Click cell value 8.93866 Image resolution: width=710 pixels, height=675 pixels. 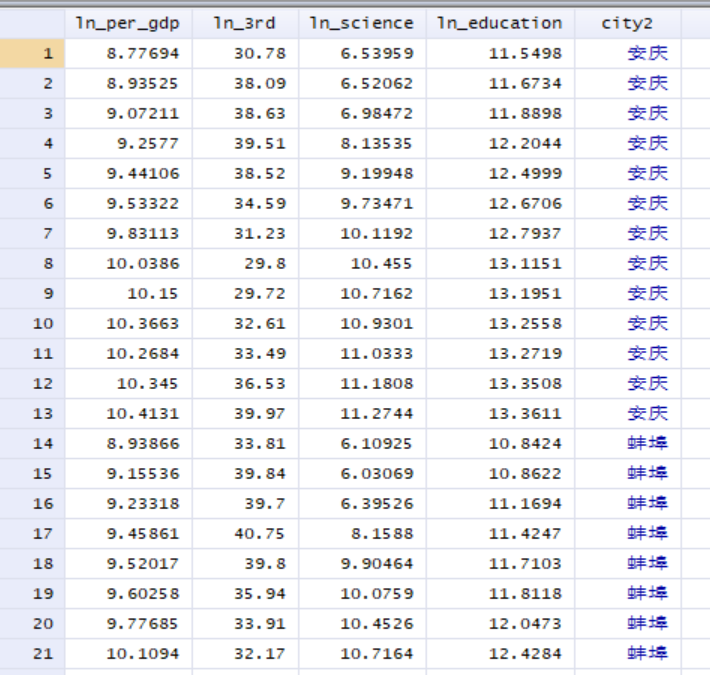[x=143, y=443]
